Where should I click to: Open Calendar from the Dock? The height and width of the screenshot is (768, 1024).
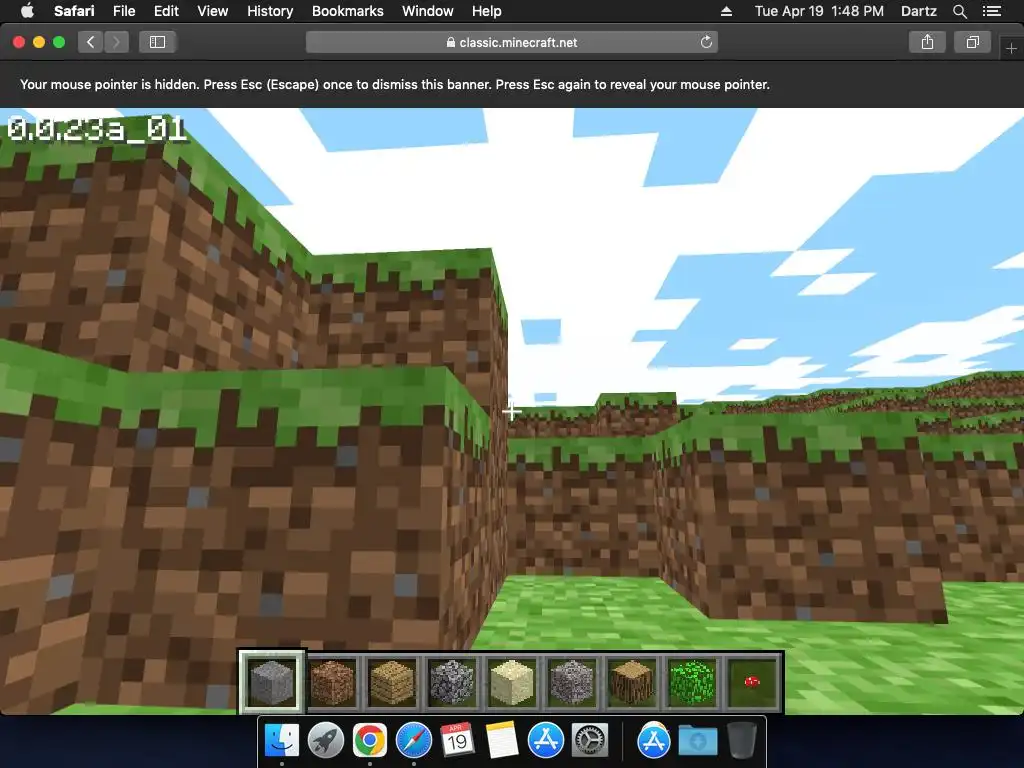[x=457, y=741]
